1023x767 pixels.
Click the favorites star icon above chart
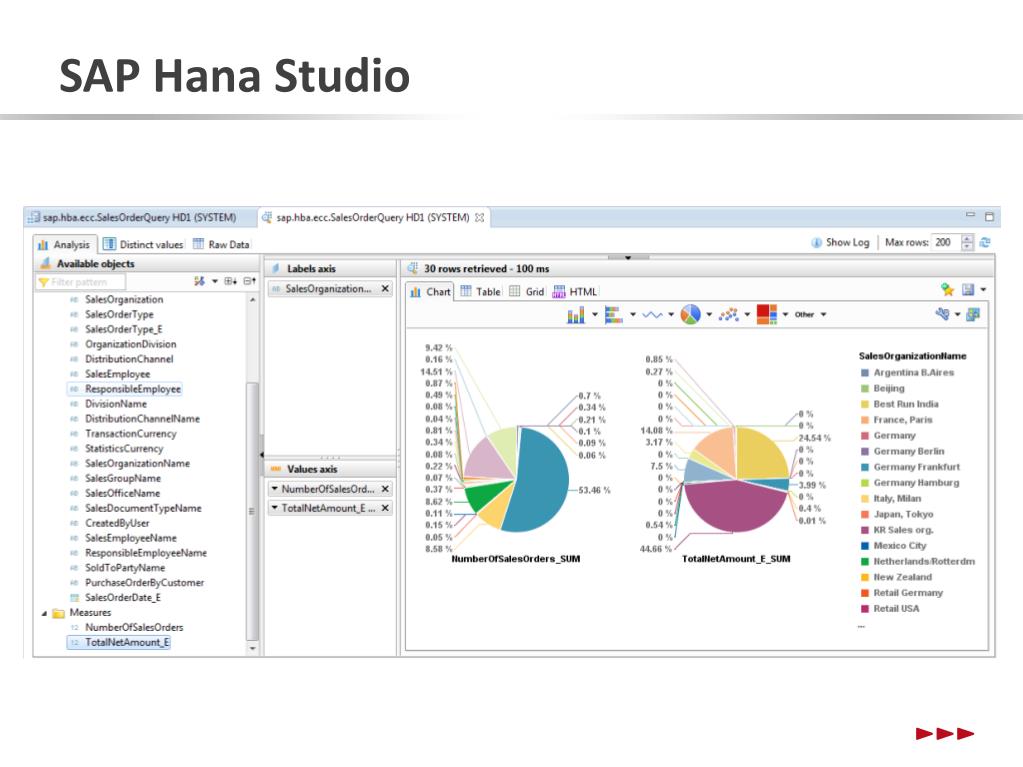(947, 289)
